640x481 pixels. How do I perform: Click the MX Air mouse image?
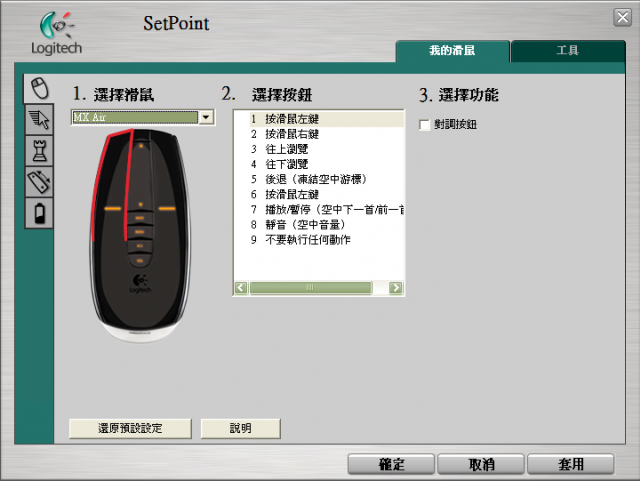[140, 235]
